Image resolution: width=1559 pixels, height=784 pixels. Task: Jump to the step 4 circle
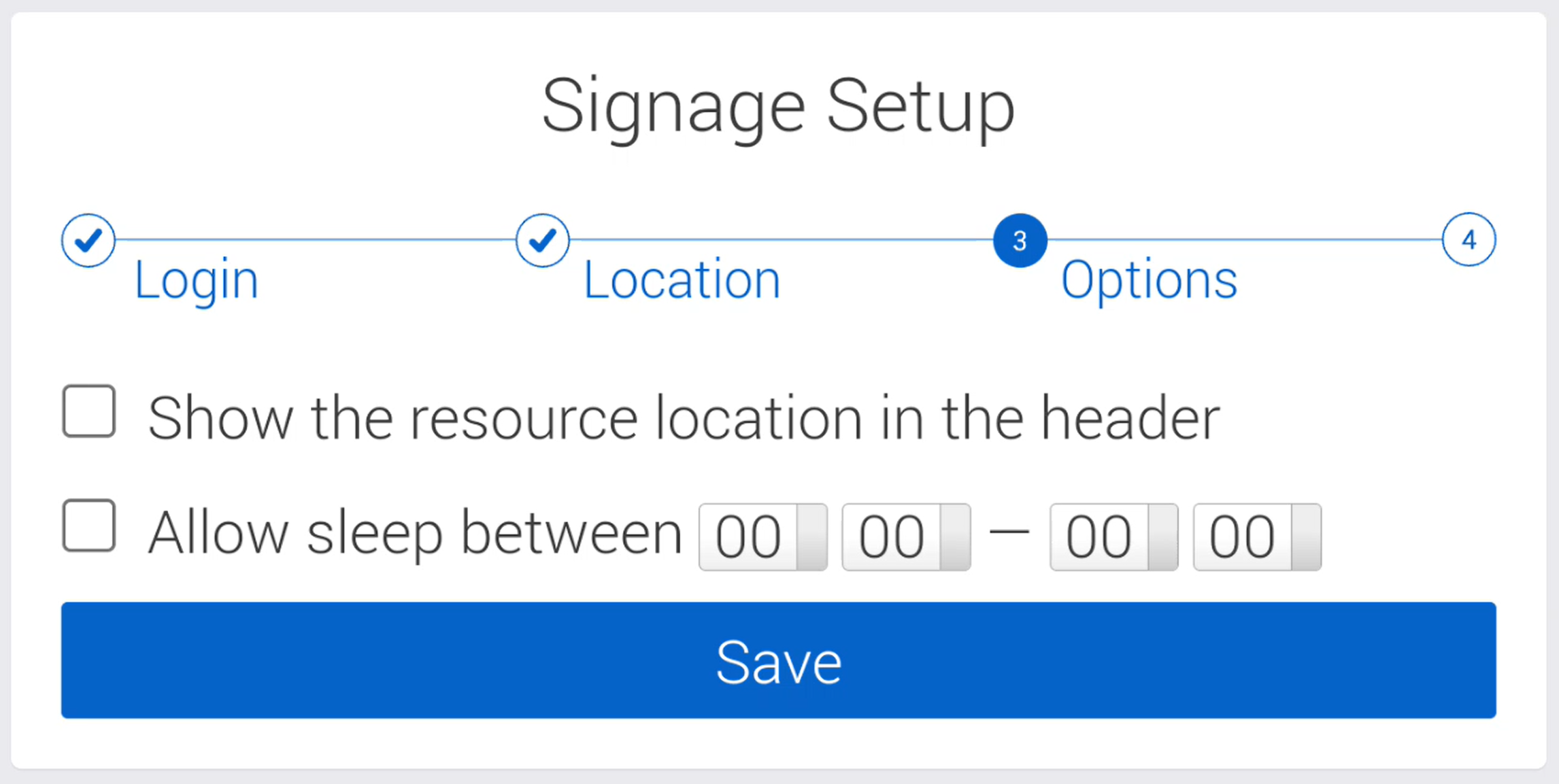click(1469, 240)
